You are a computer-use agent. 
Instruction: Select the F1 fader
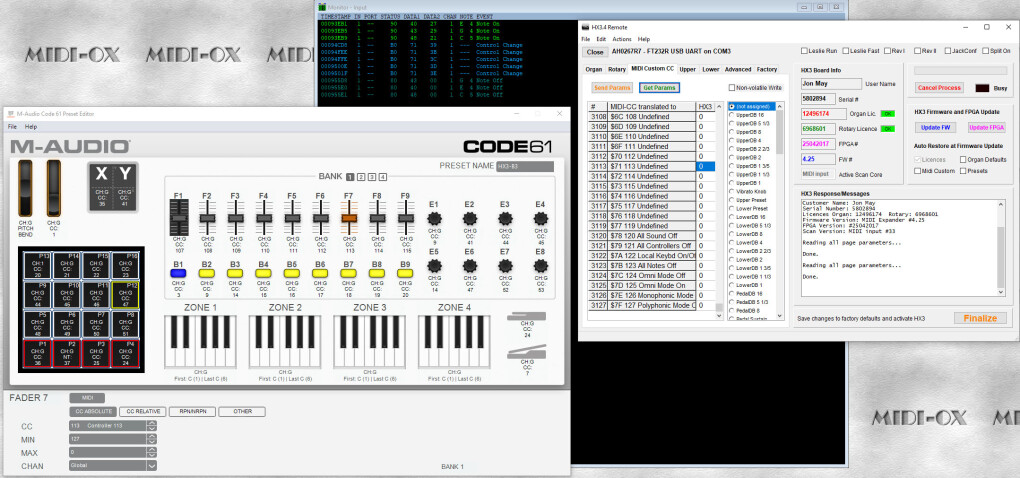[x=178, y=218]
